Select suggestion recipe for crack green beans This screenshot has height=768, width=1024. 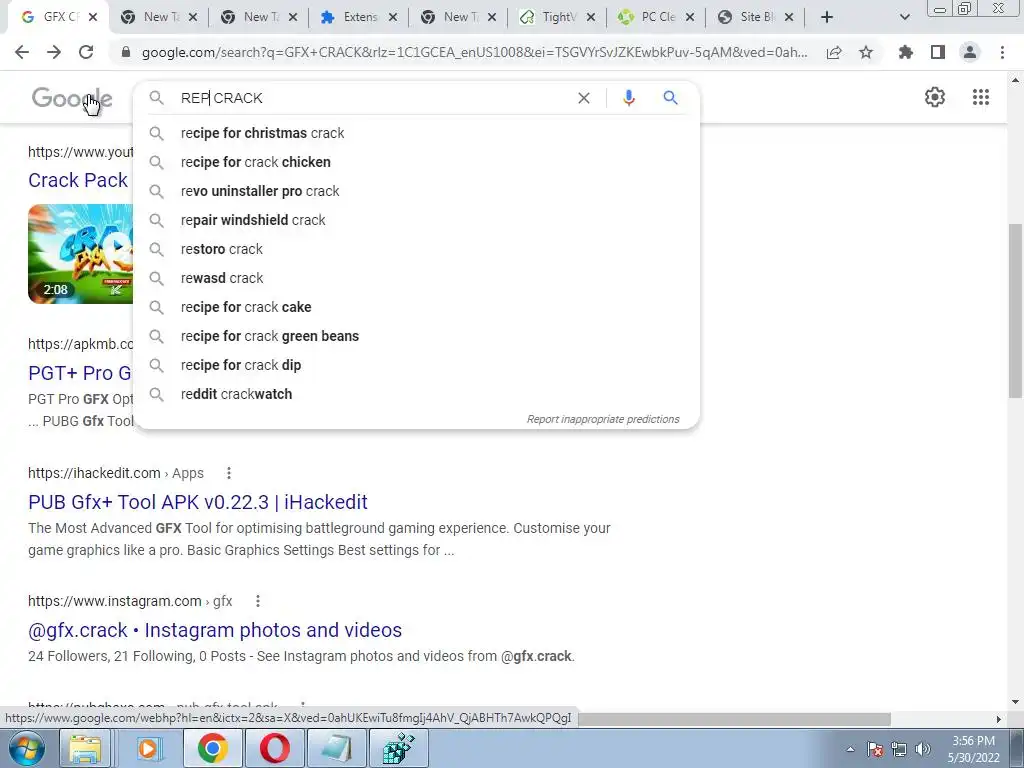[417, 336]
